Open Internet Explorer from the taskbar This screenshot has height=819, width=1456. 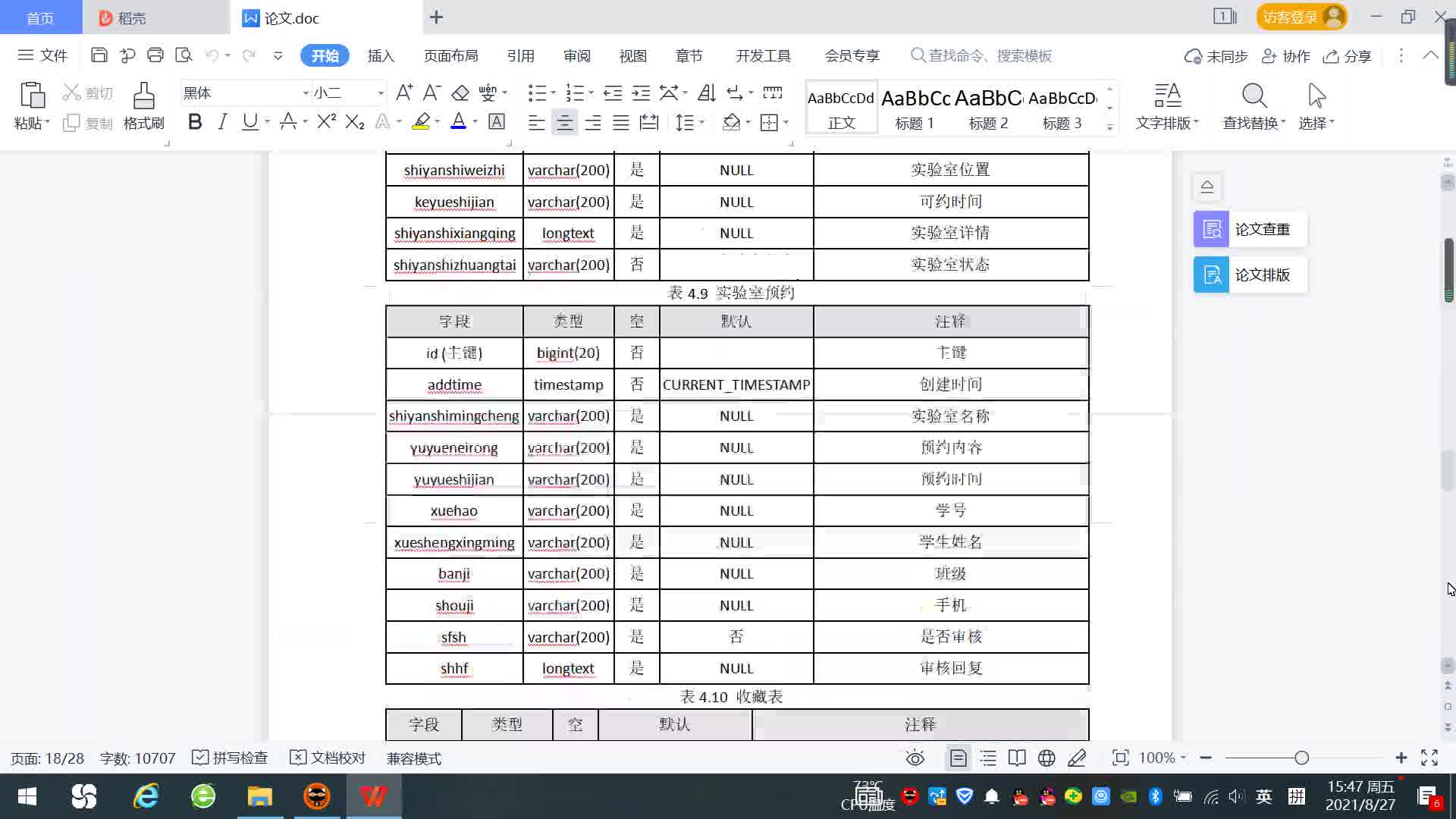(146, 796)
